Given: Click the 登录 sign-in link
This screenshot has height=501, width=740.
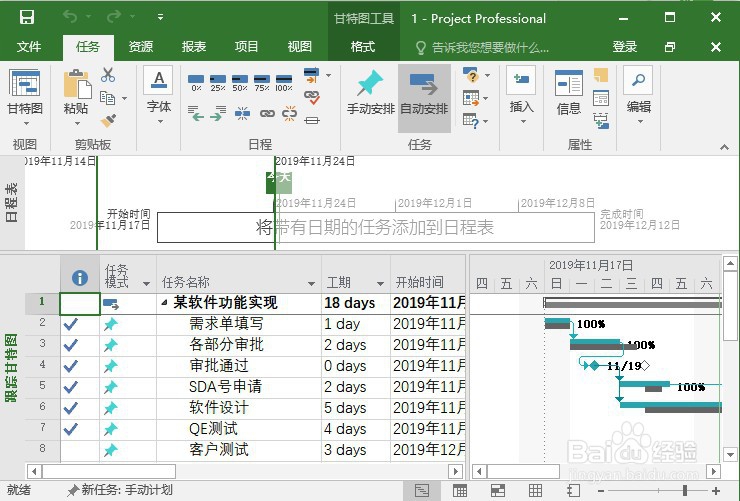Looking at the screenshot, I should 624,47.
